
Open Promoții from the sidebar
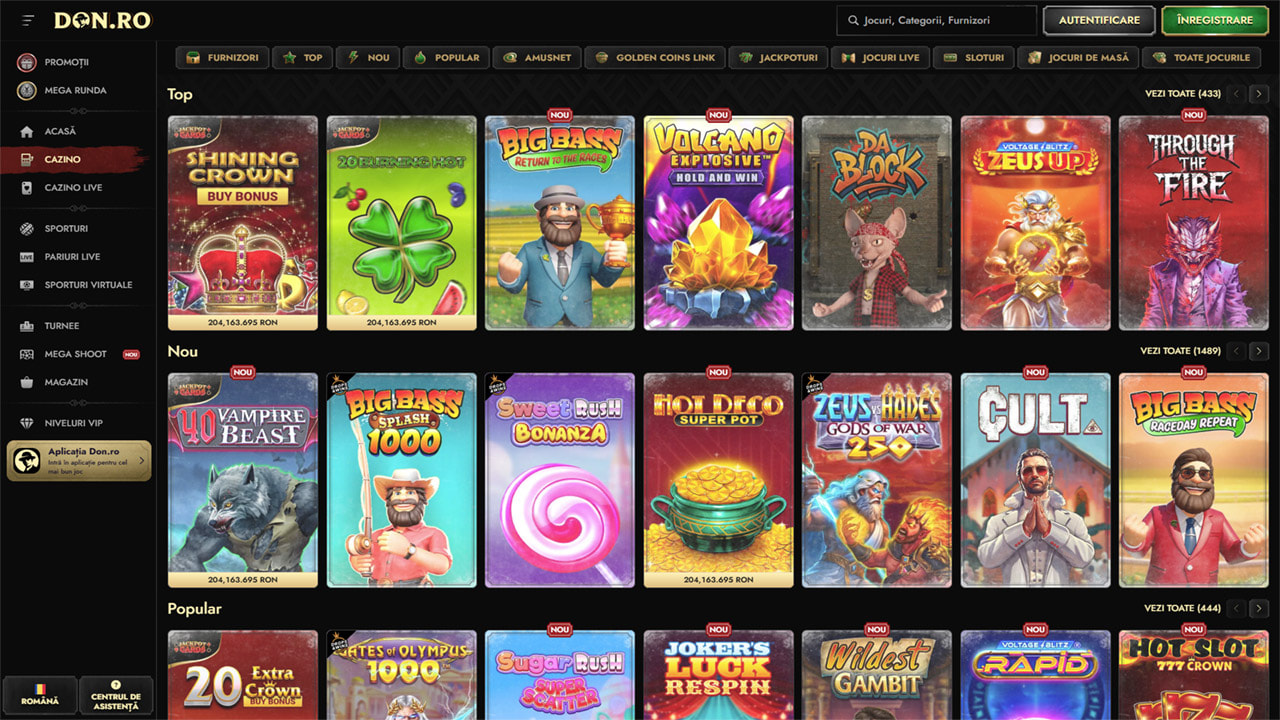point(67,62)
